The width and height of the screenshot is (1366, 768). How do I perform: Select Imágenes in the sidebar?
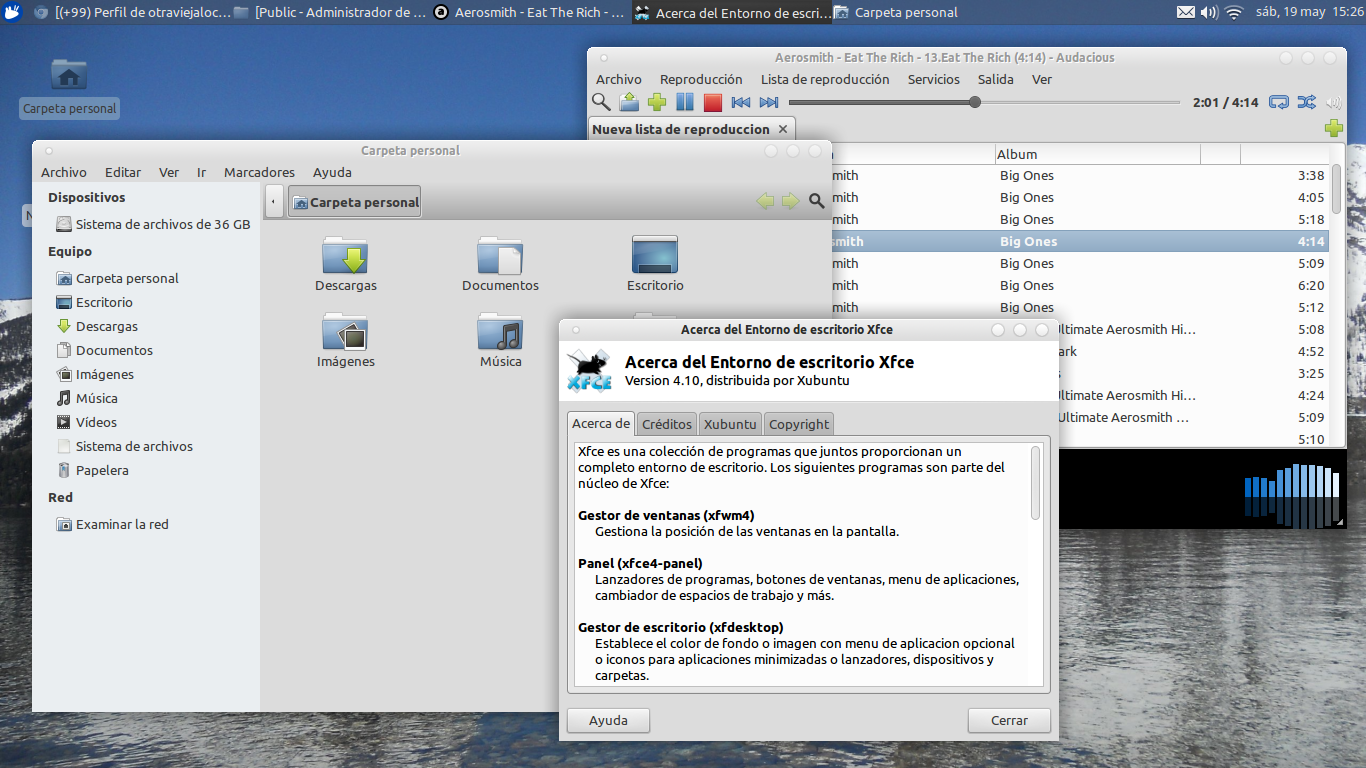[x=95, y=374]
